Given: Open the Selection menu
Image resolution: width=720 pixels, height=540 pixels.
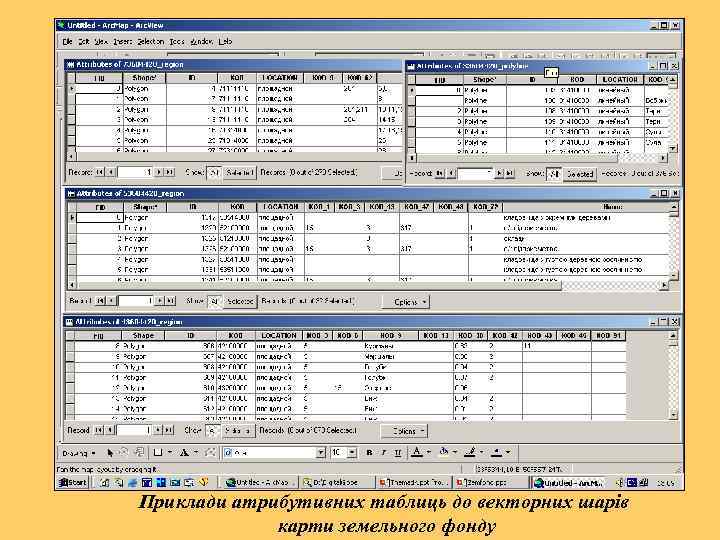Looking at the screenshot, I should click(150, 41).
